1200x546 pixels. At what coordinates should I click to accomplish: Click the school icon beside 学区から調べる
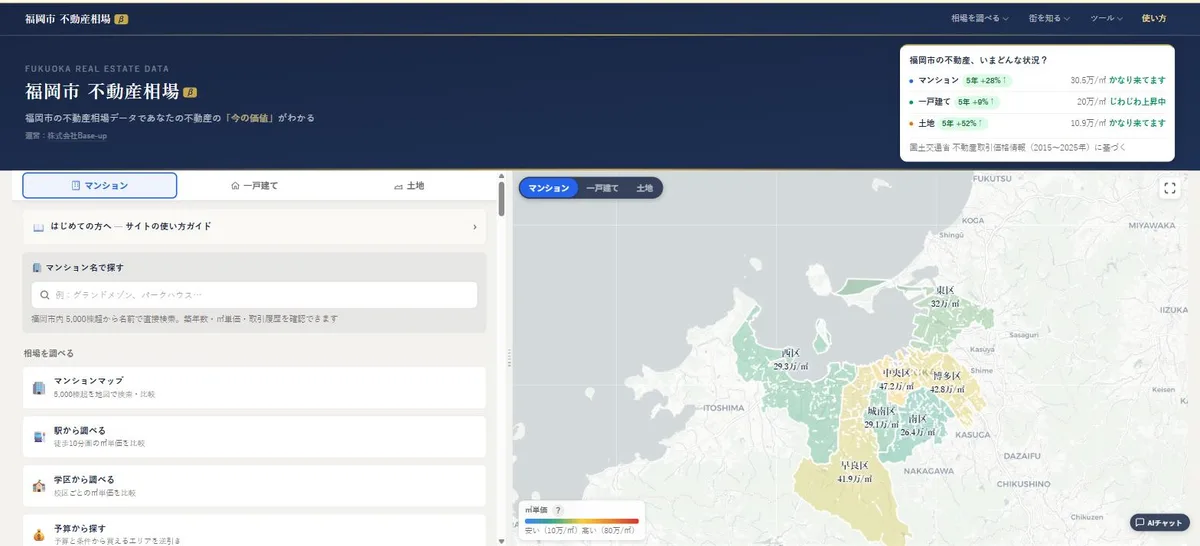pos(39,486)
